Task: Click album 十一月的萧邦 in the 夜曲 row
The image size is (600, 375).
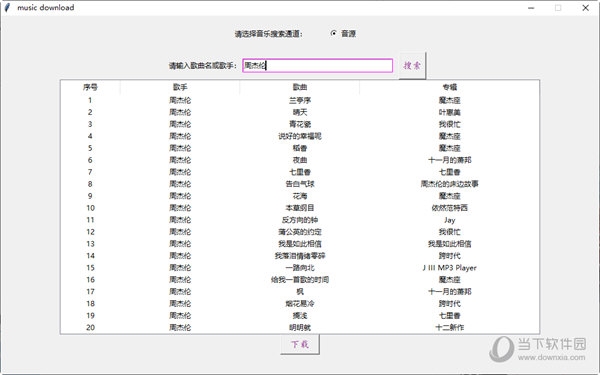Action: click(x=450, y=160)
